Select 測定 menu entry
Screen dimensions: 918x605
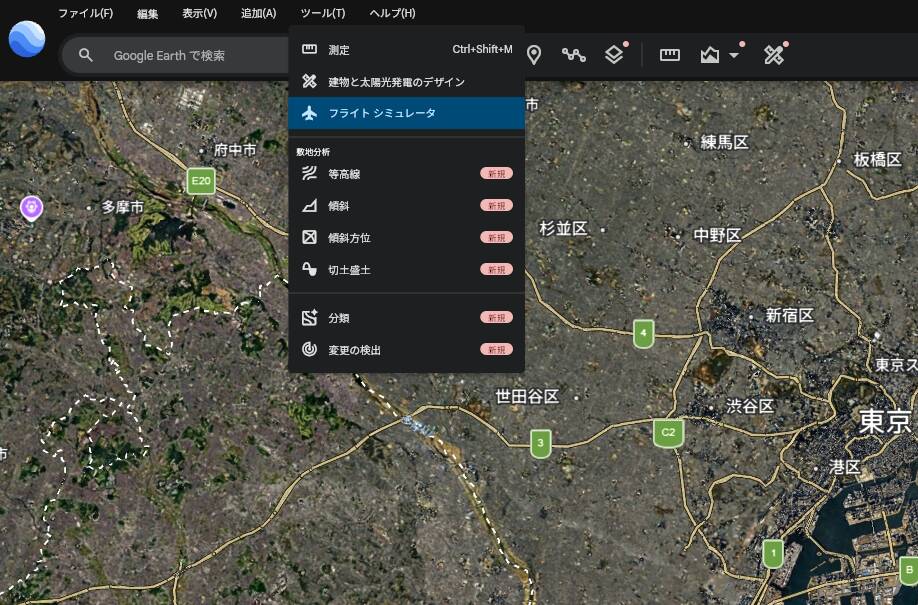[x=406, y=50]
